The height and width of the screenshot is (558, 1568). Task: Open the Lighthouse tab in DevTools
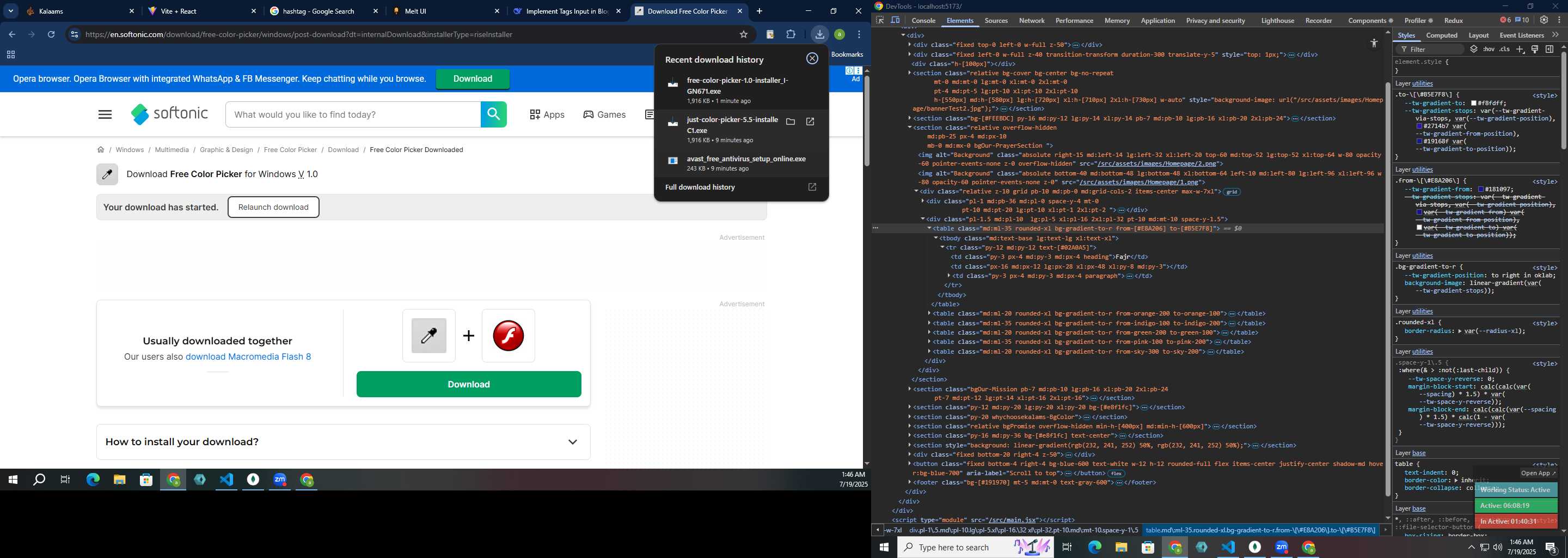coord(1277,21)
